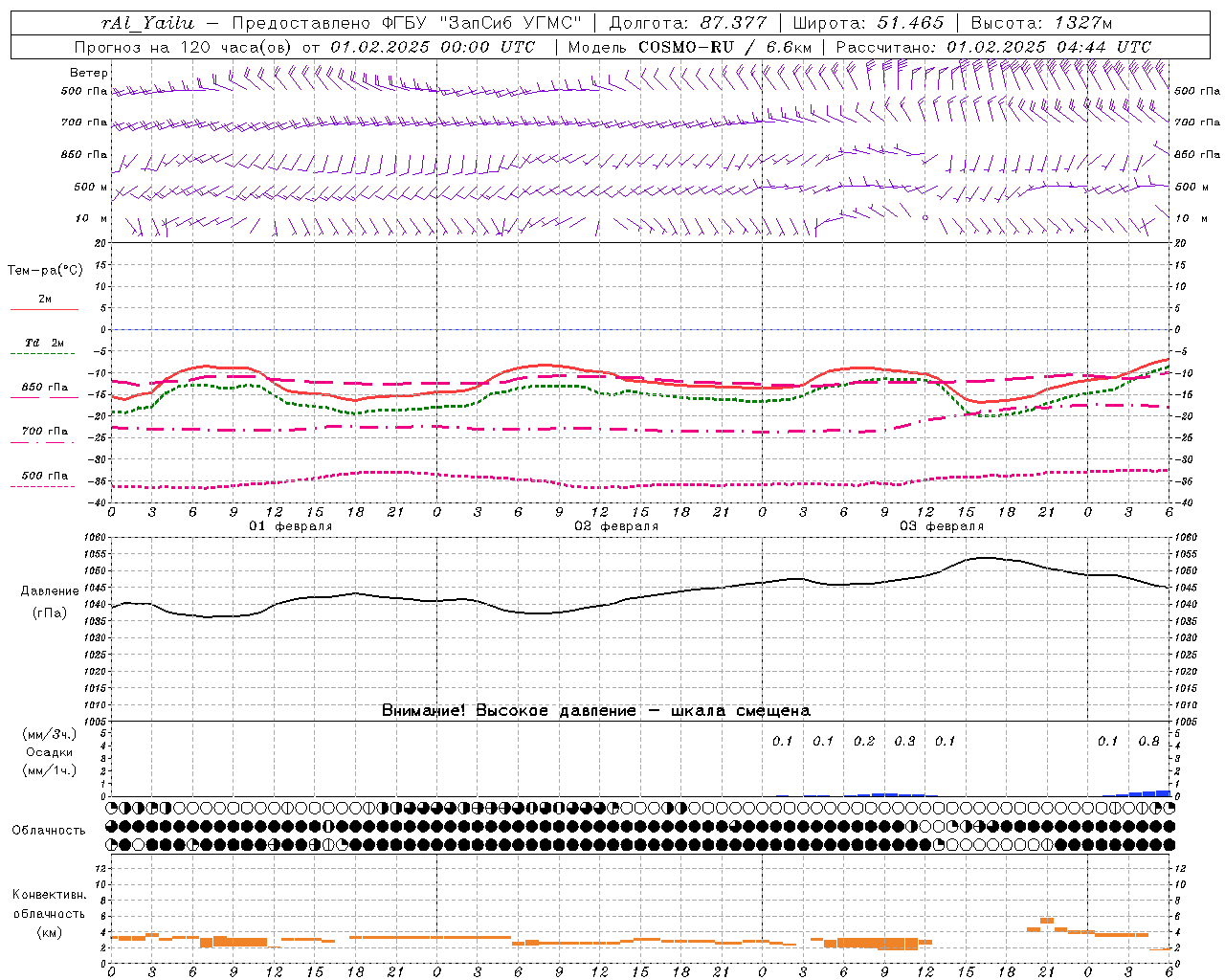Click the "Td 2м" dew point legend entry
The image size is (1225, 980).
pyautogui.click(x=44, y=343)
